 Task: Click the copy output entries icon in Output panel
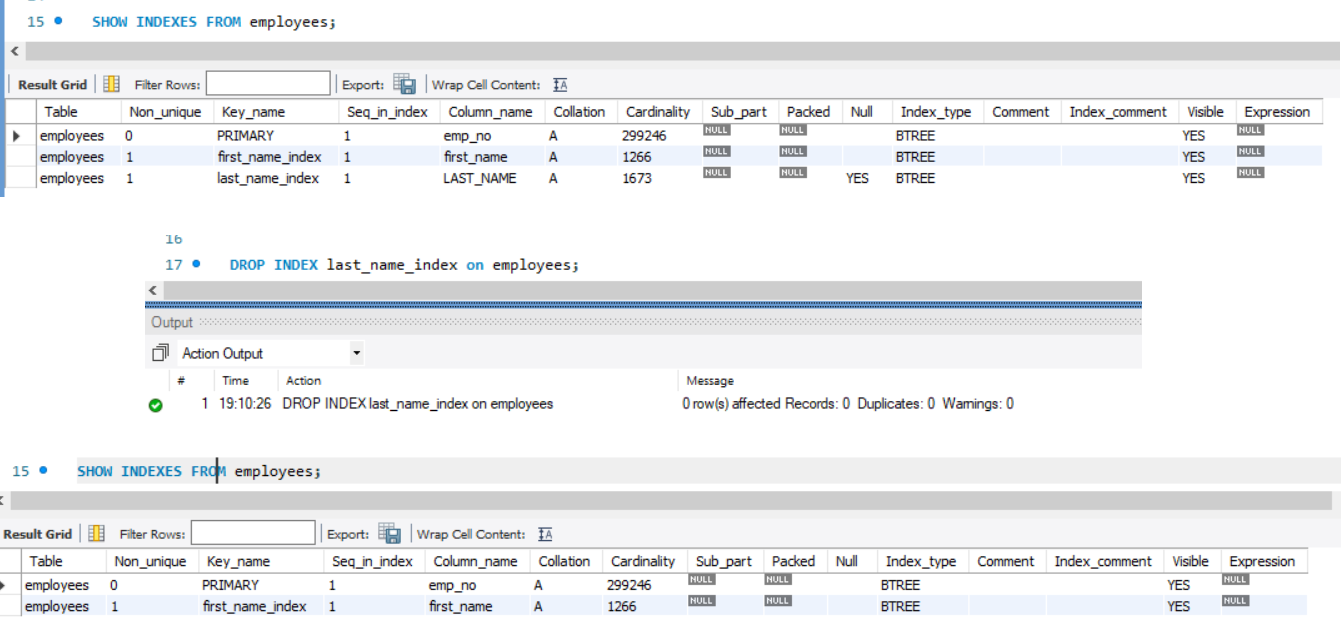click(x=158, y=352)
